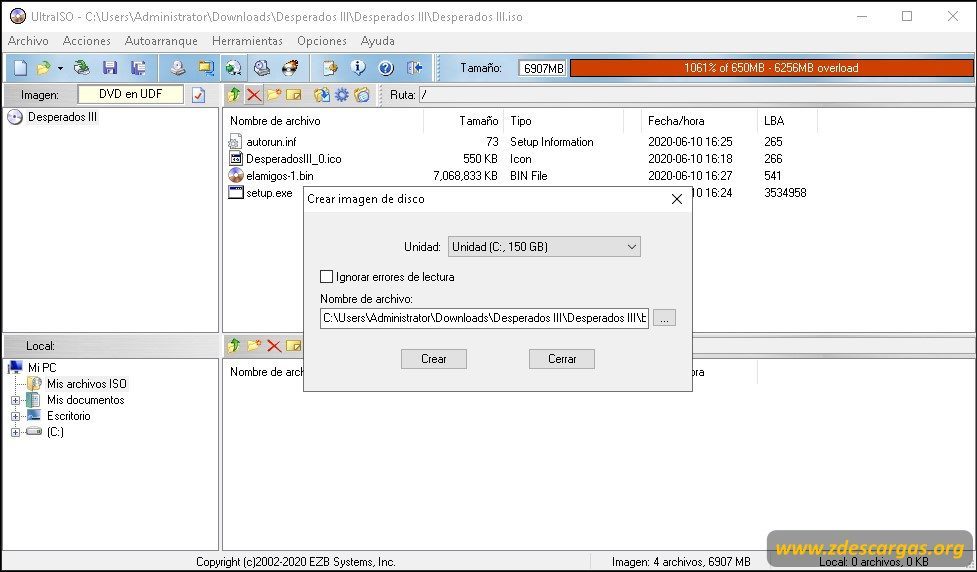Select Escritorio tree item
977x572 pixels.
pyautogui.click(x=69, y=416)
